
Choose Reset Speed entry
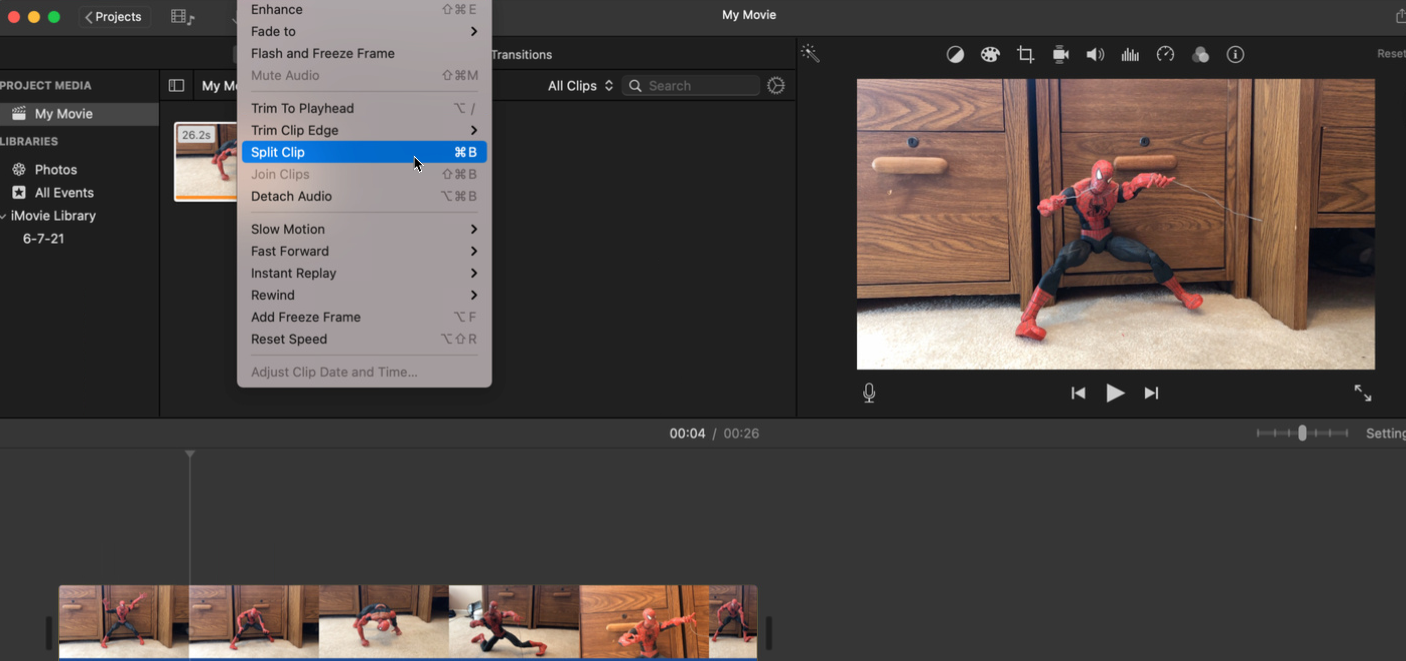(x=364, y=339)
